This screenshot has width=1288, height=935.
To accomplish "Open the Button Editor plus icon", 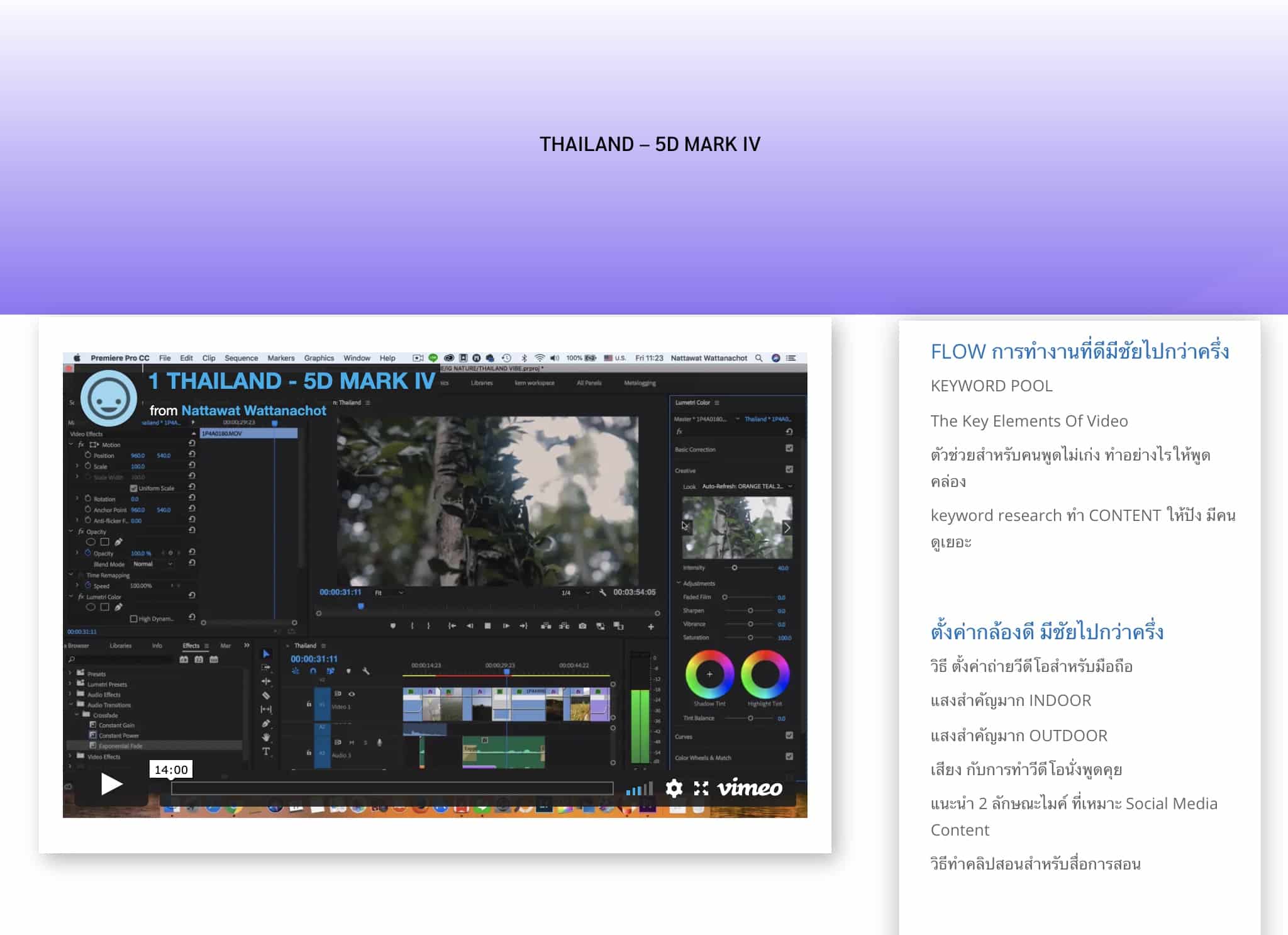I will [651, 627].
